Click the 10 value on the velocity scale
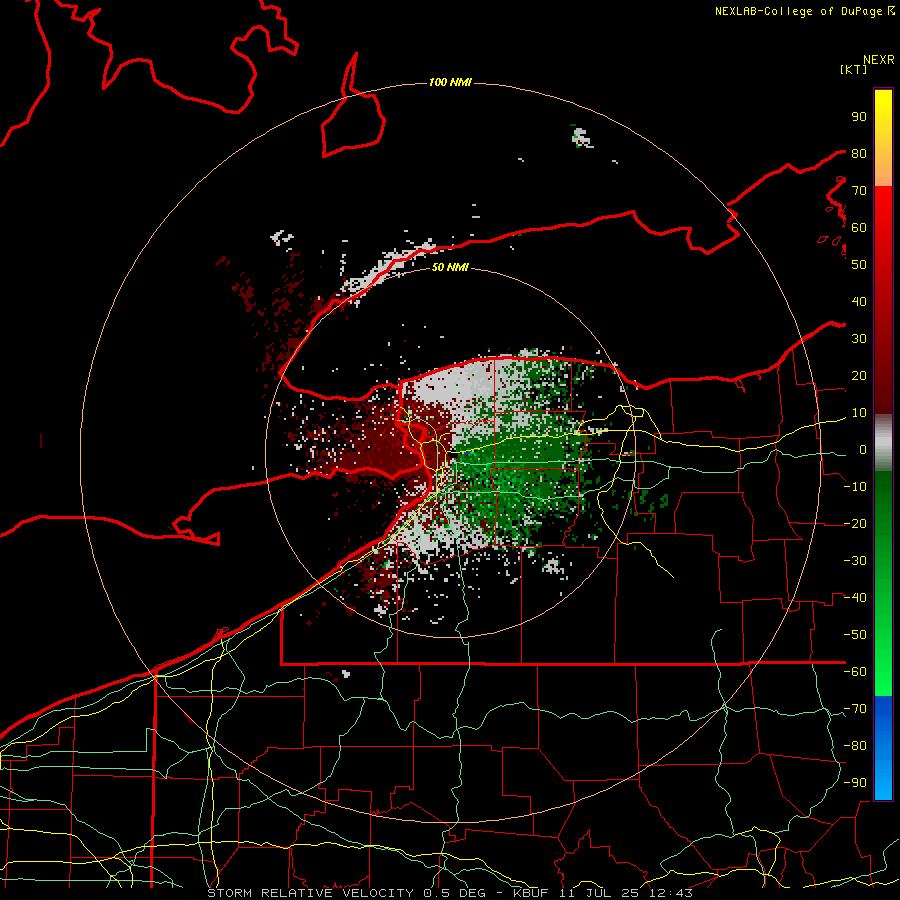 click(859, 413)
